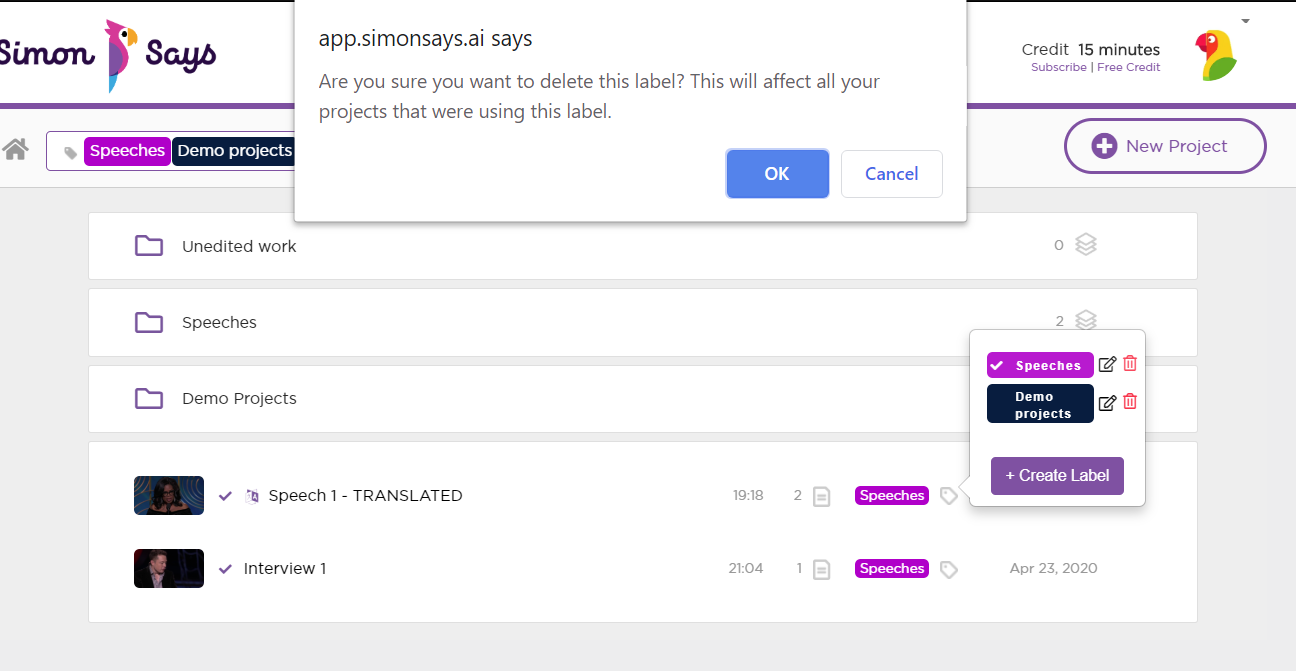Toggle the Demo projects label in popup
The image size is (1296, 671).
[x=1040, y=404]
